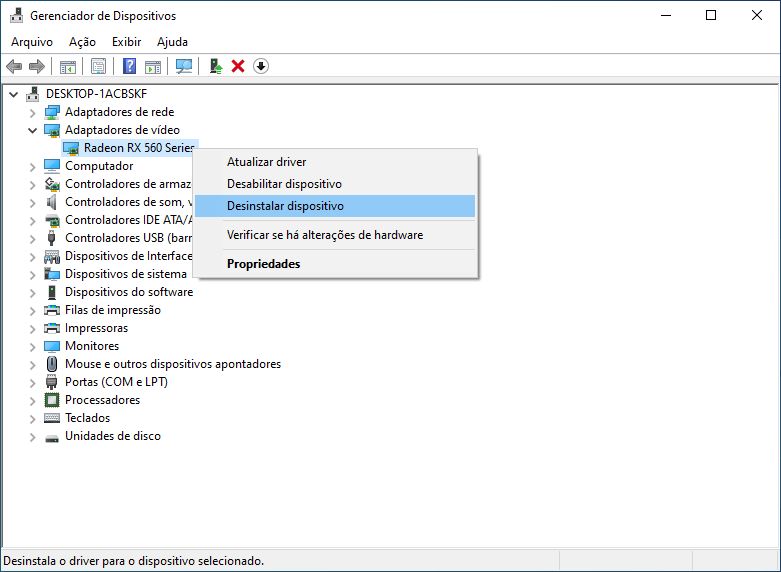This screenshot has width=781, height=572.
Task: Open the Exibir menu
Action: pos(127,42)
